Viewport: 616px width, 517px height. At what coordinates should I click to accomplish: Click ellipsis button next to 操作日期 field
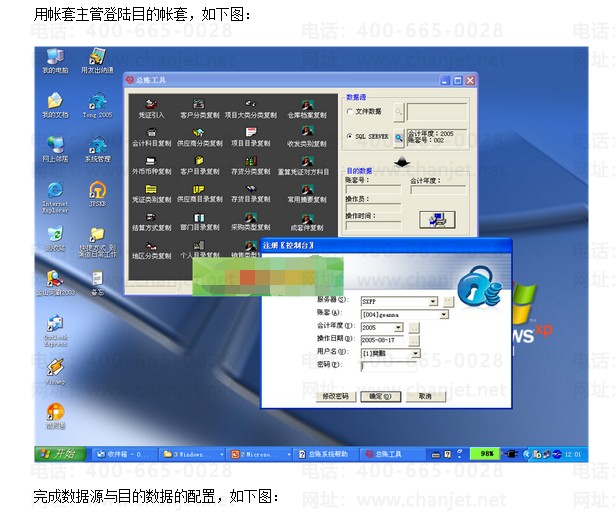click(414, 341)
